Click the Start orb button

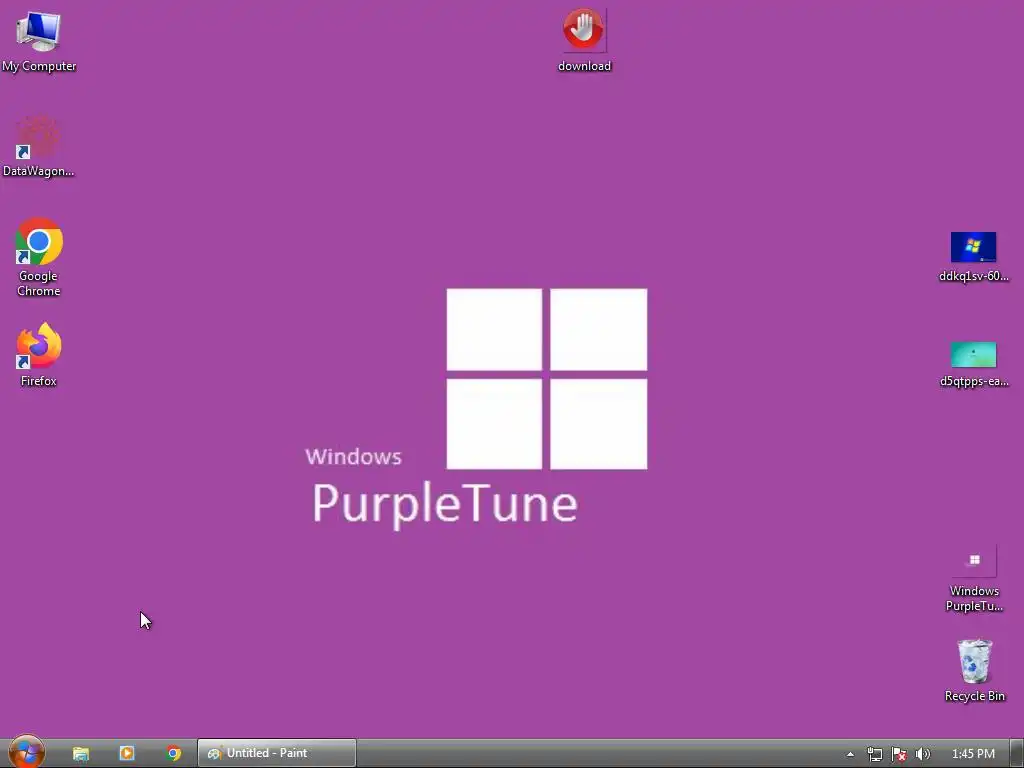pos(27,752)
